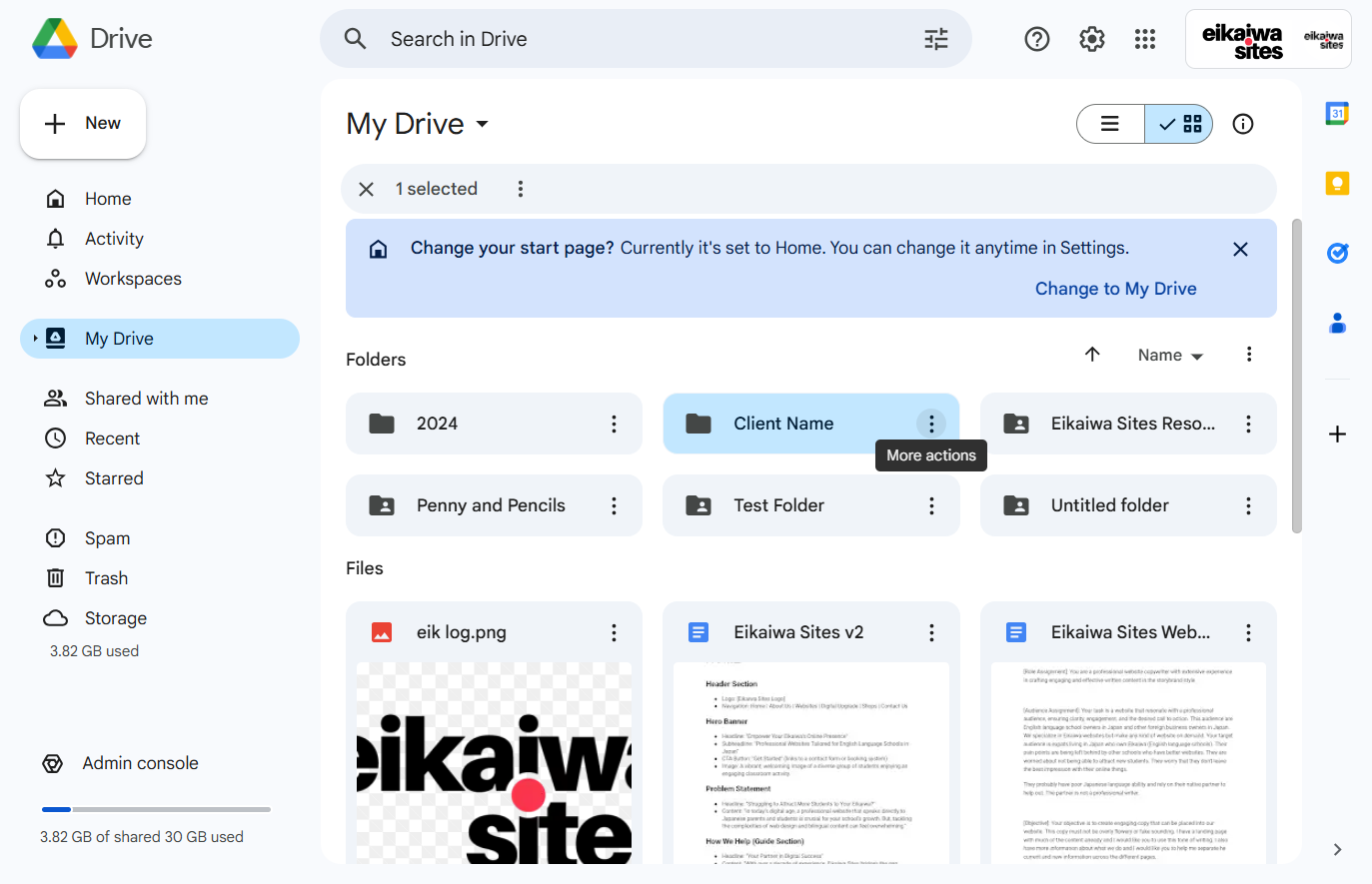This screenshot has width=1372, height=884.
Task: Open more actions for Test Folder
Action: [931, 505]
